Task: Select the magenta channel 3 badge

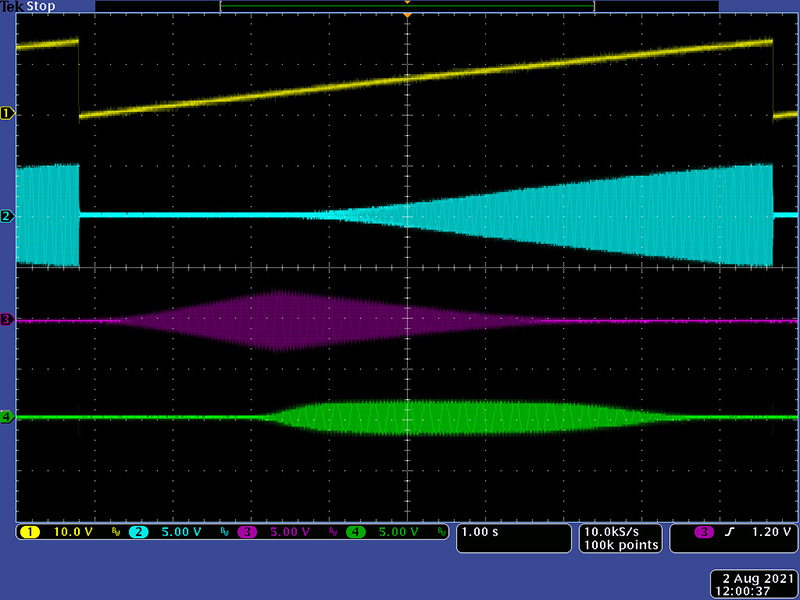Action: [249, 532]
